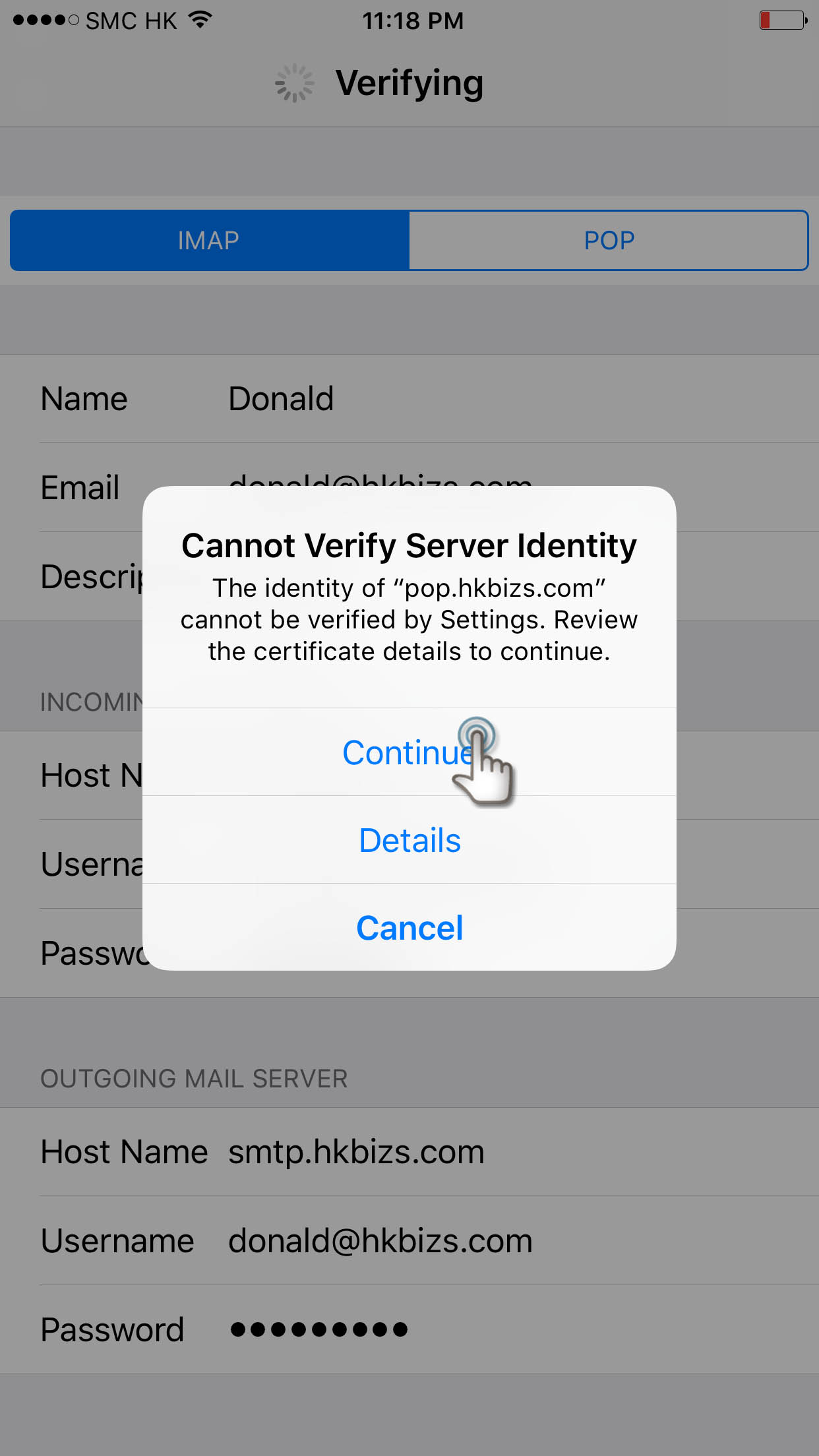
Task: Cancel the server identity alert
Action: point(409,927)
